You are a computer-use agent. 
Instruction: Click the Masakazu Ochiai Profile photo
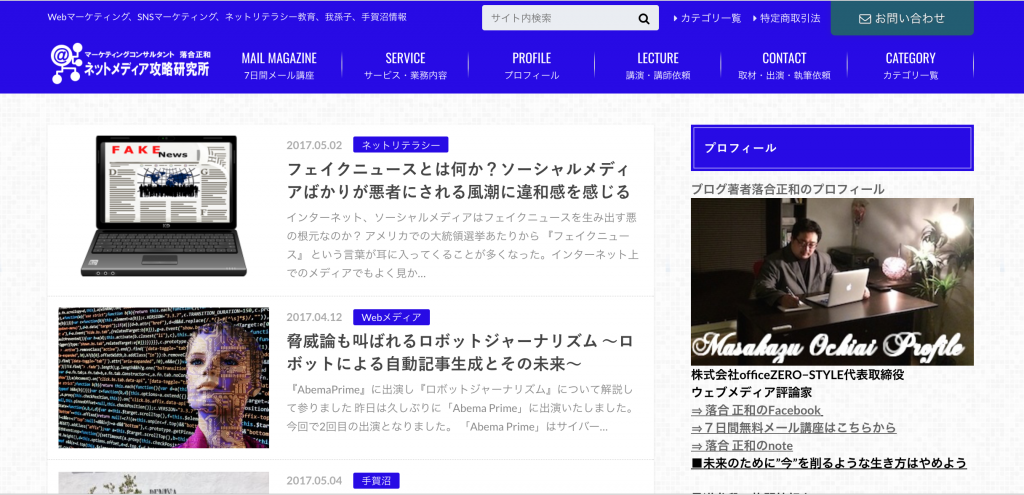click(832, 281)
